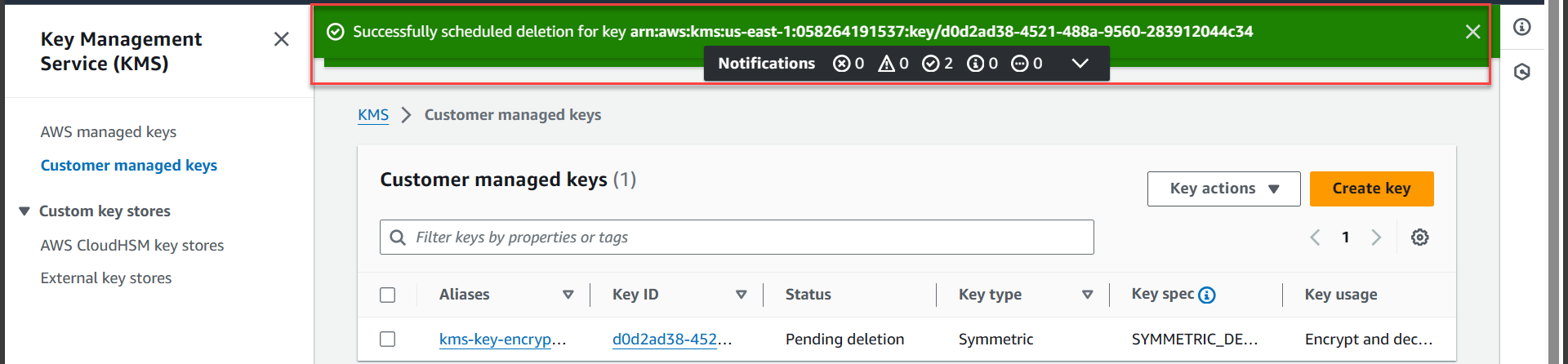The image size is (1568, 364).
Task: Expand the Notifications bar chevron
Action: point(1080,64)
